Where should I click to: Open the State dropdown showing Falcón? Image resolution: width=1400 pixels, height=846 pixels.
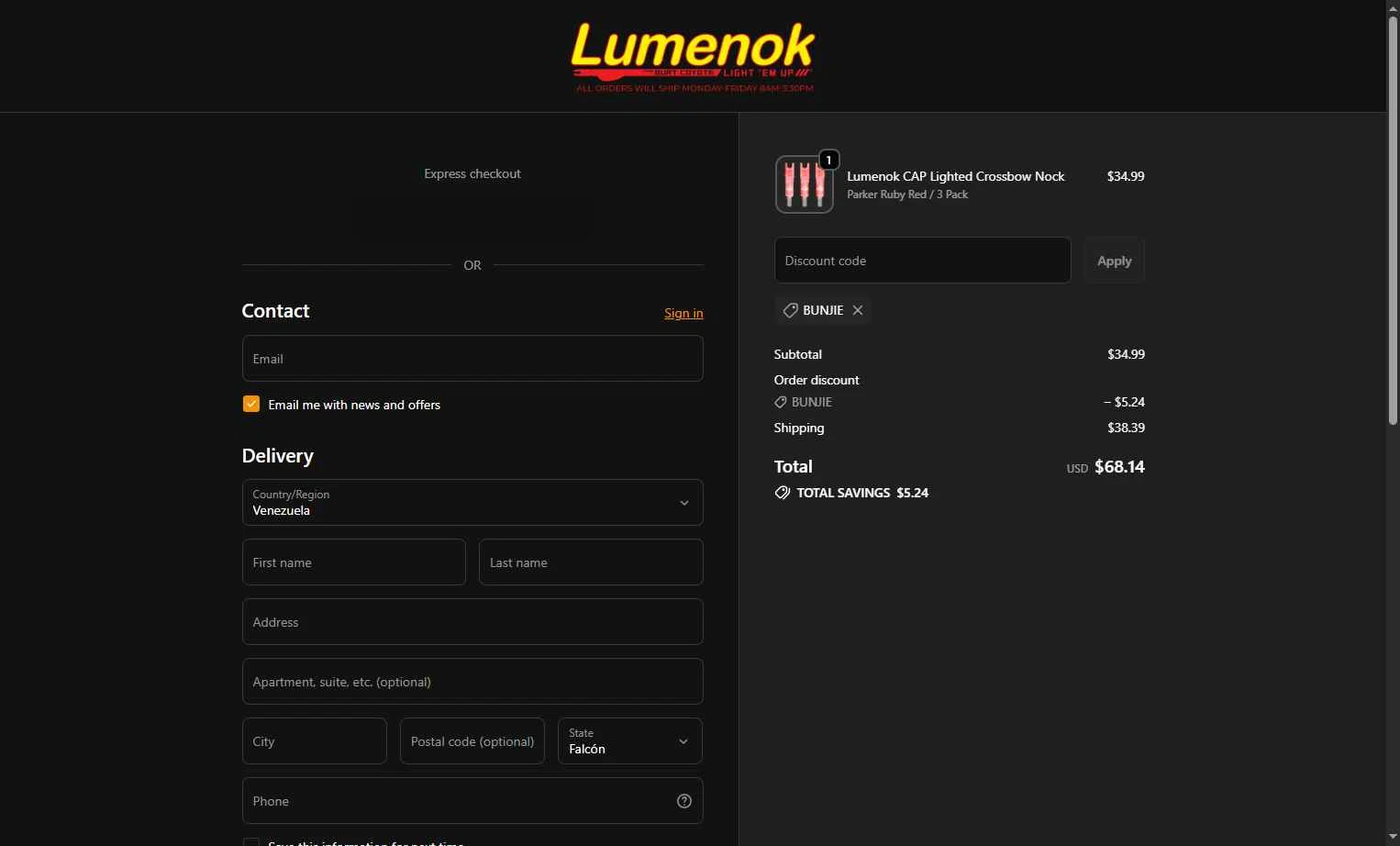pos(630,740)
